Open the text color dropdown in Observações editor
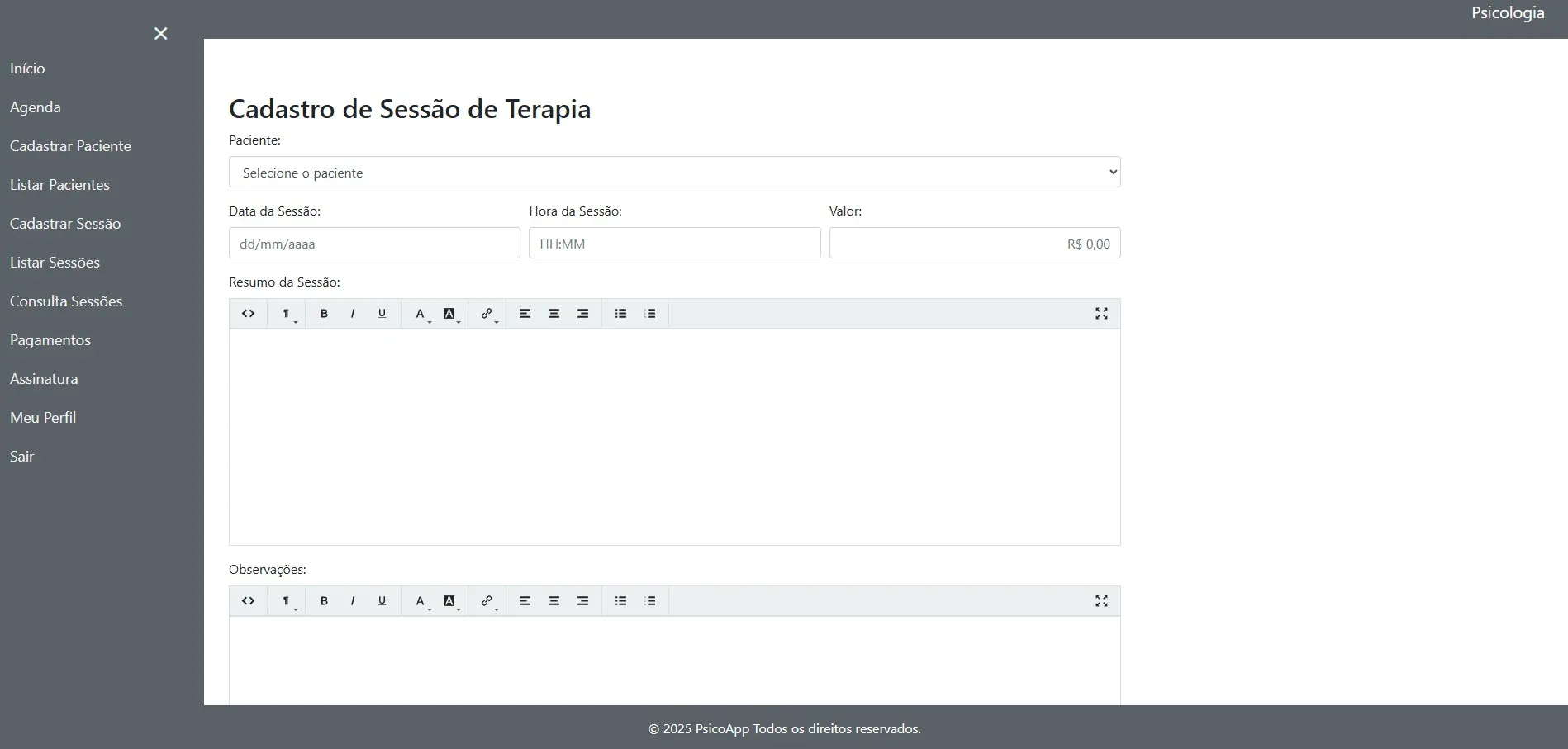 (x=450, y=601)
